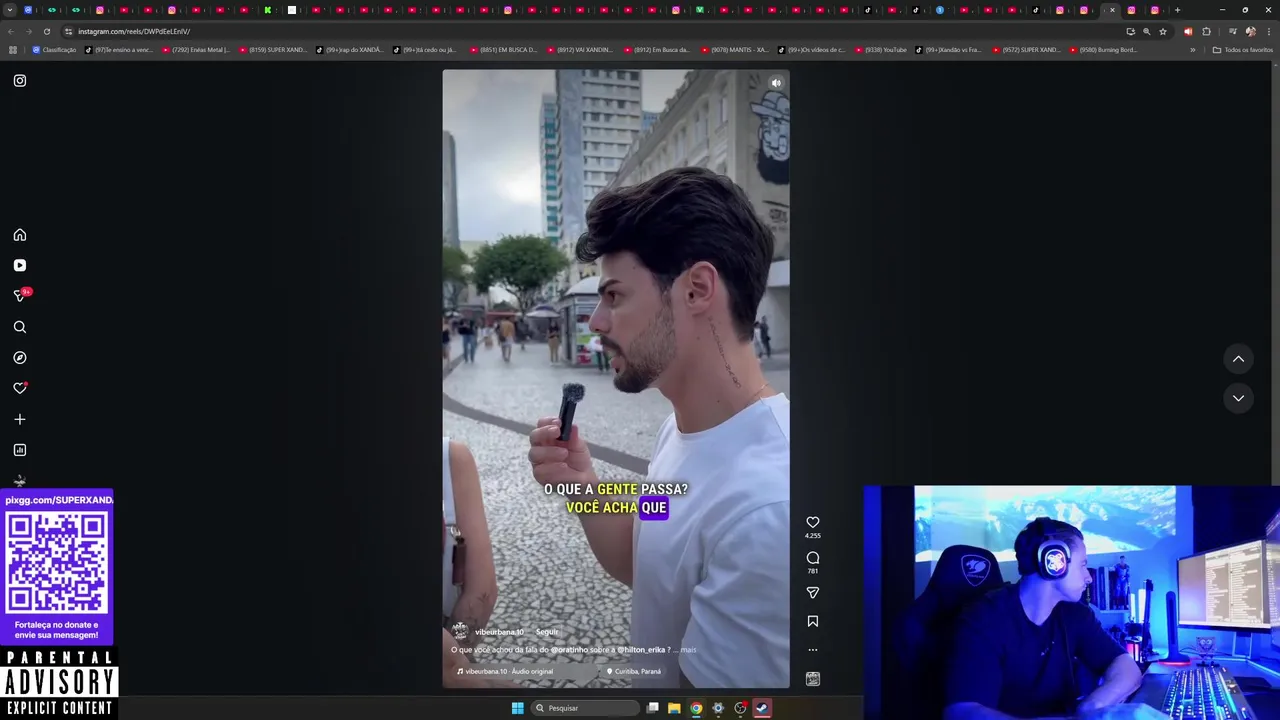
Task: Close the active Instagram tab
Action: pyautogui.click(x=1112, y=10)
